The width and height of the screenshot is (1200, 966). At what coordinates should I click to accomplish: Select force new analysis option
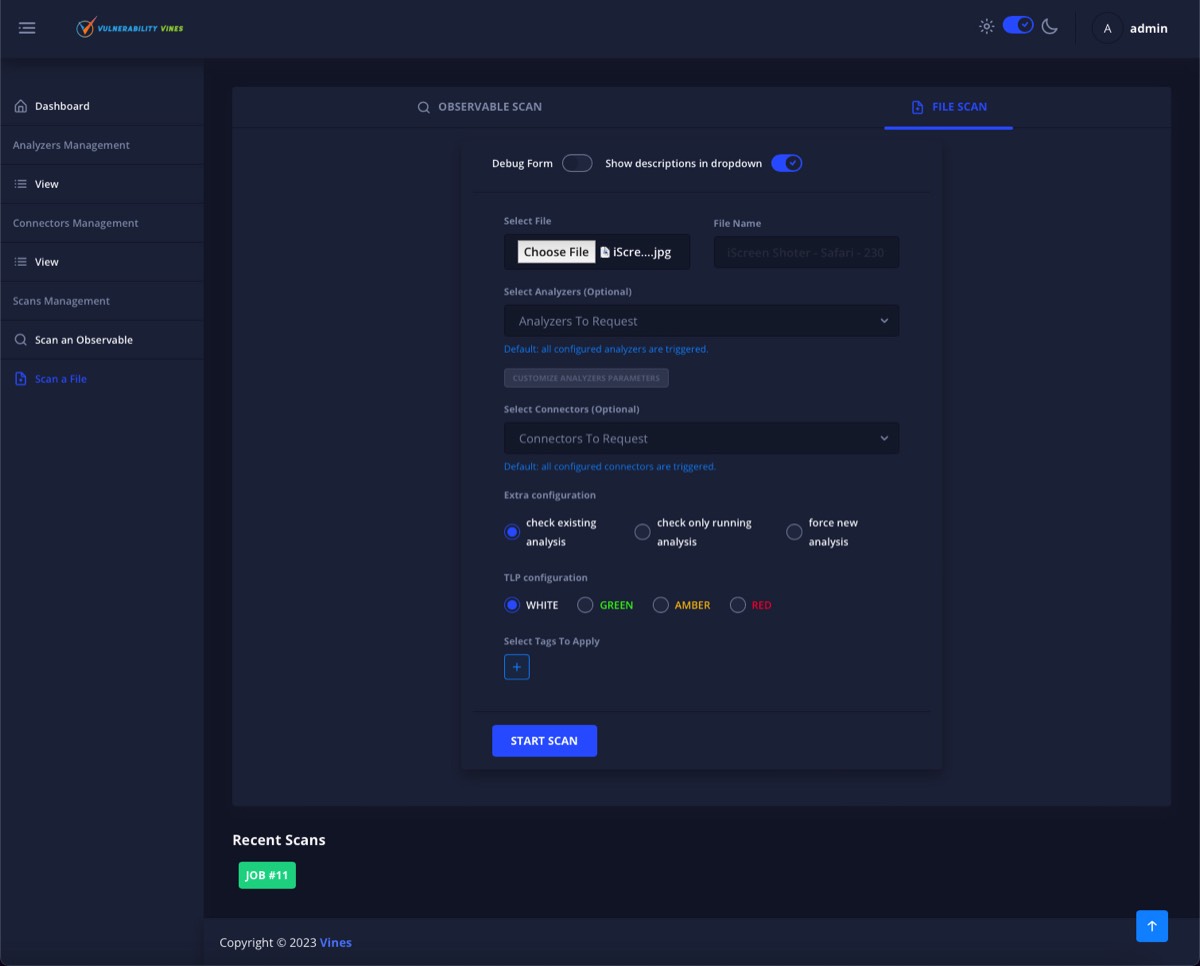coord(794,532)
